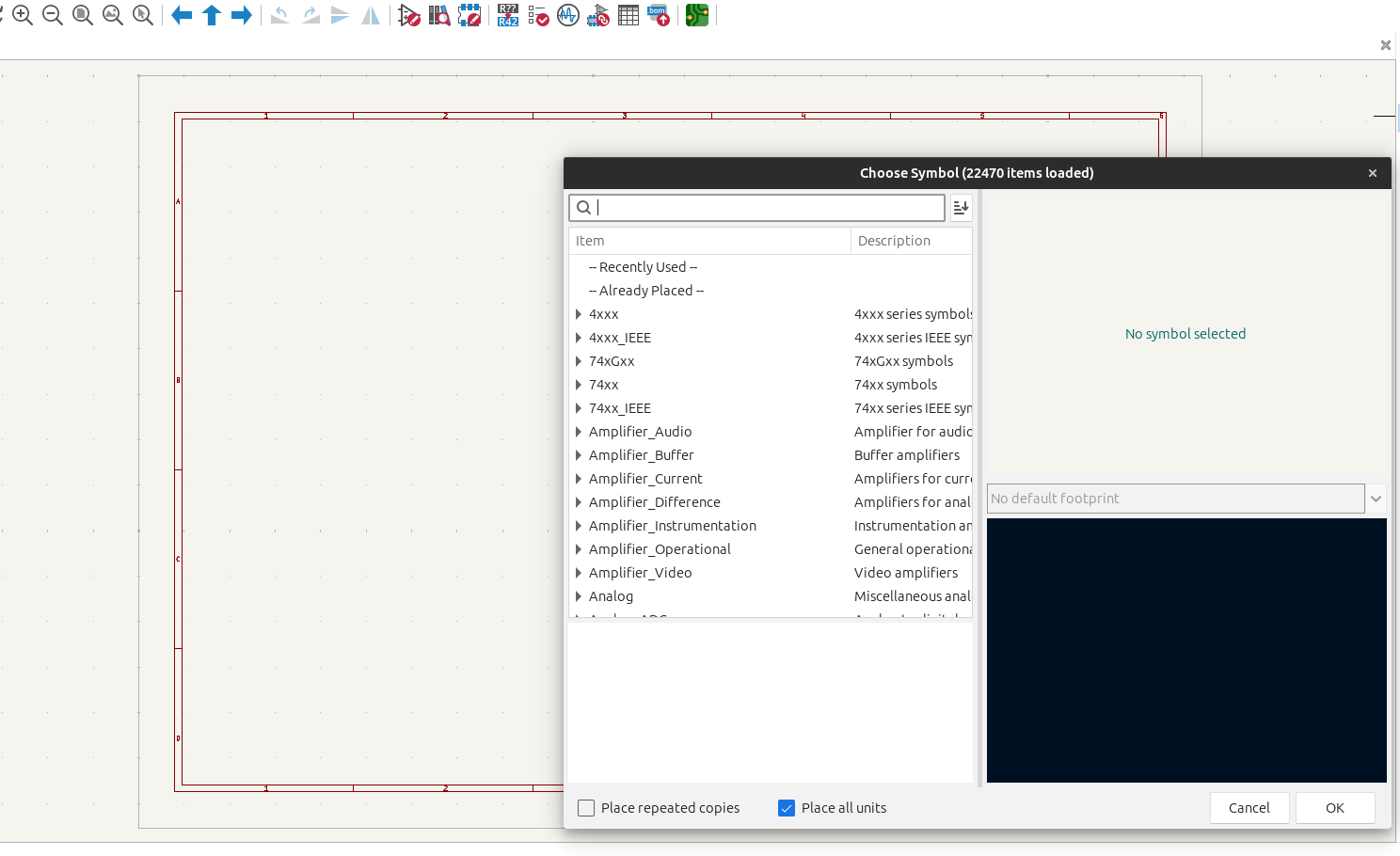This screenshot has width=1400, height=856.
Task: Expand the 74xx symbol library
Action: (579, 385)
